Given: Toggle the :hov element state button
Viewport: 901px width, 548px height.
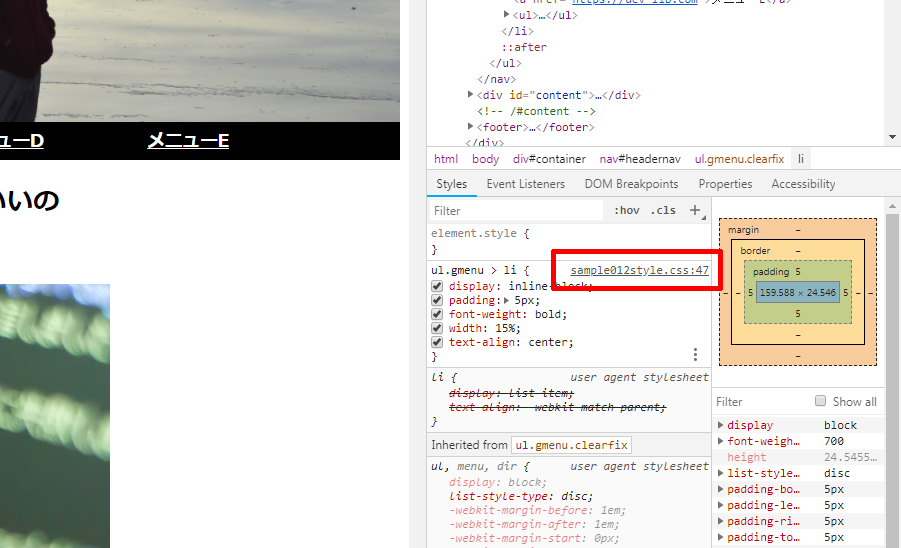Looking at the screenshot, I should coord(627,210).
